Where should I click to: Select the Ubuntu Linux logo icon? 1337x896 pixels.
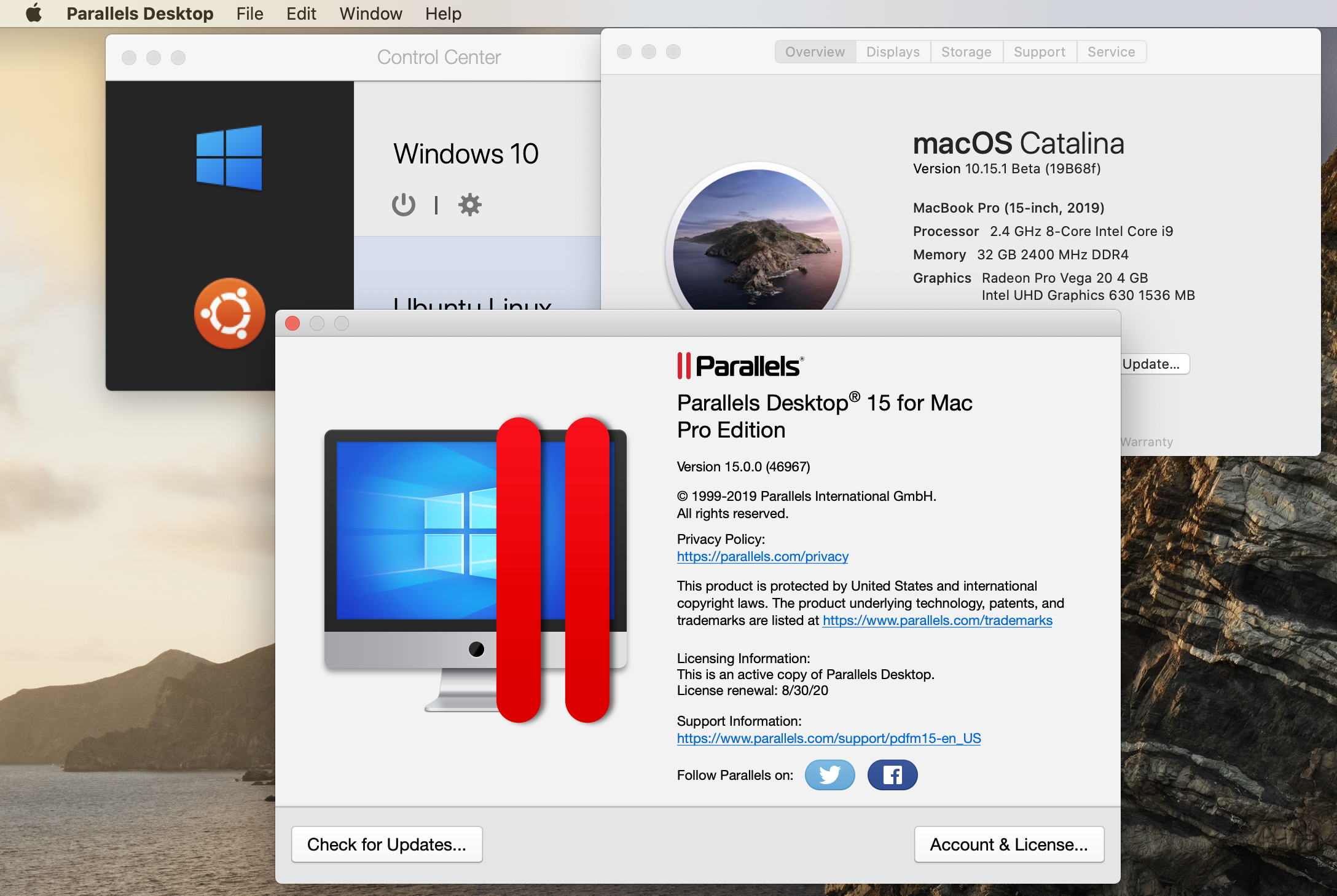tap(229, 313)
